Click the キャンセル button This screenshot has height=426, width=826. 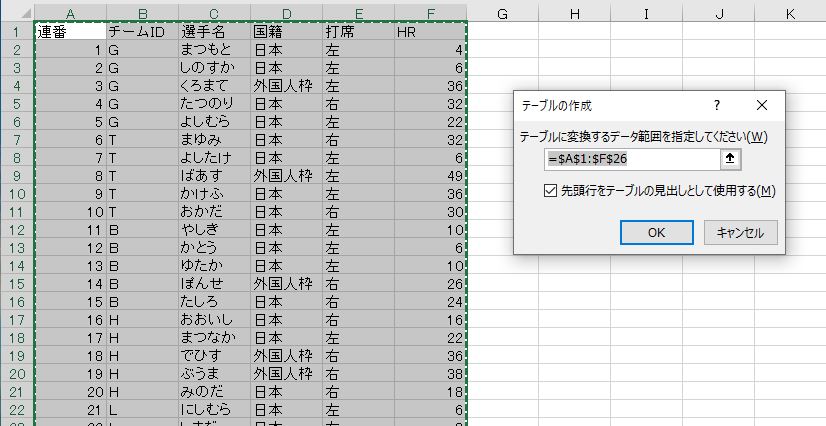click(x=740, y=233)
